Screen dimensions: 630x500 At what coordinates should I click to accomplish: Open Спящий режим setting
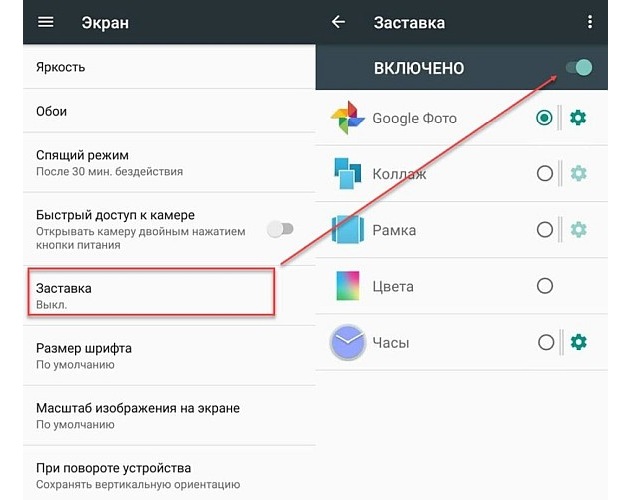click(169, 162)
